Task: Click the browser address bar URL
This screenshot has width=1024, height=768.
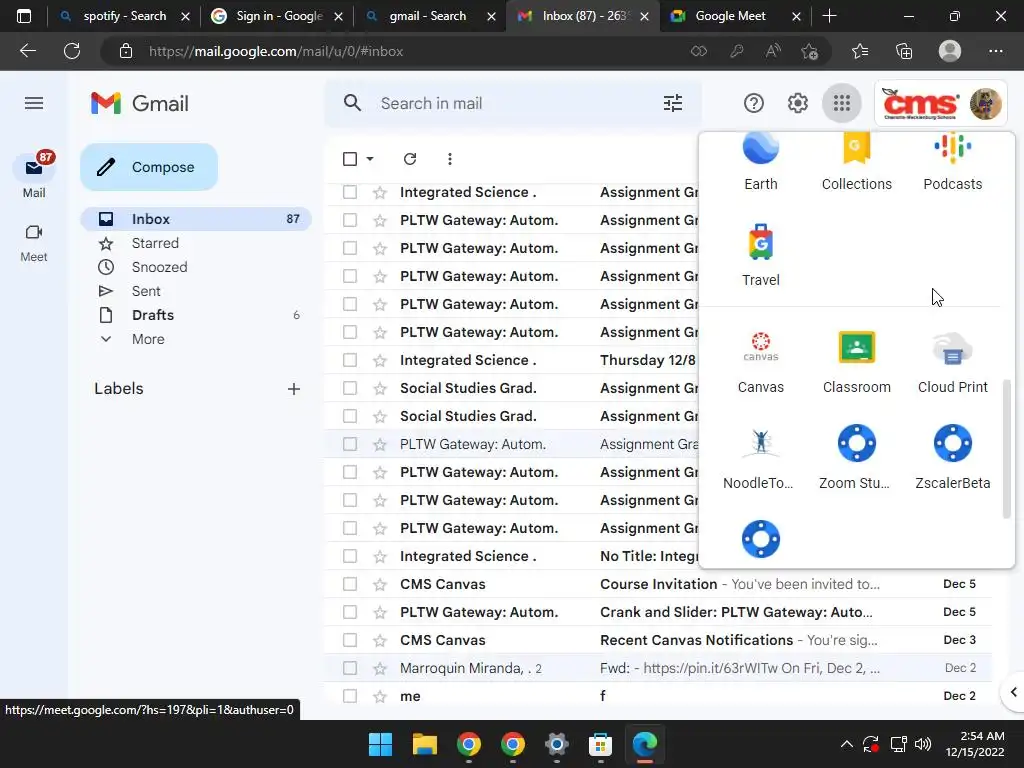Action: 276,51
